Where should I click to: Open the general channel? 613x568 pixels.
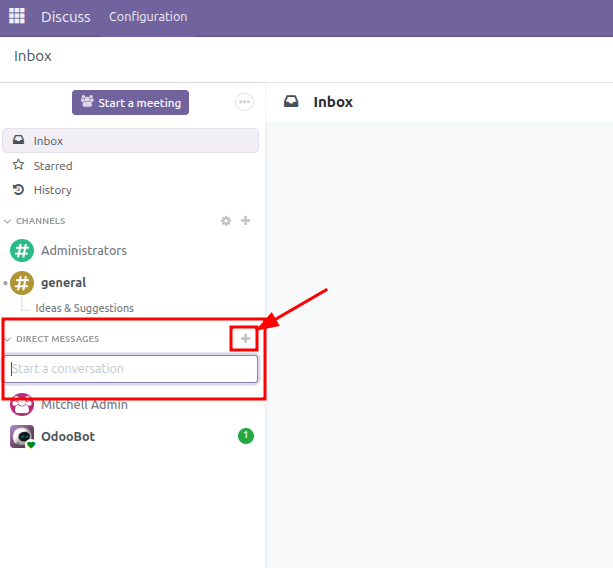63,283
